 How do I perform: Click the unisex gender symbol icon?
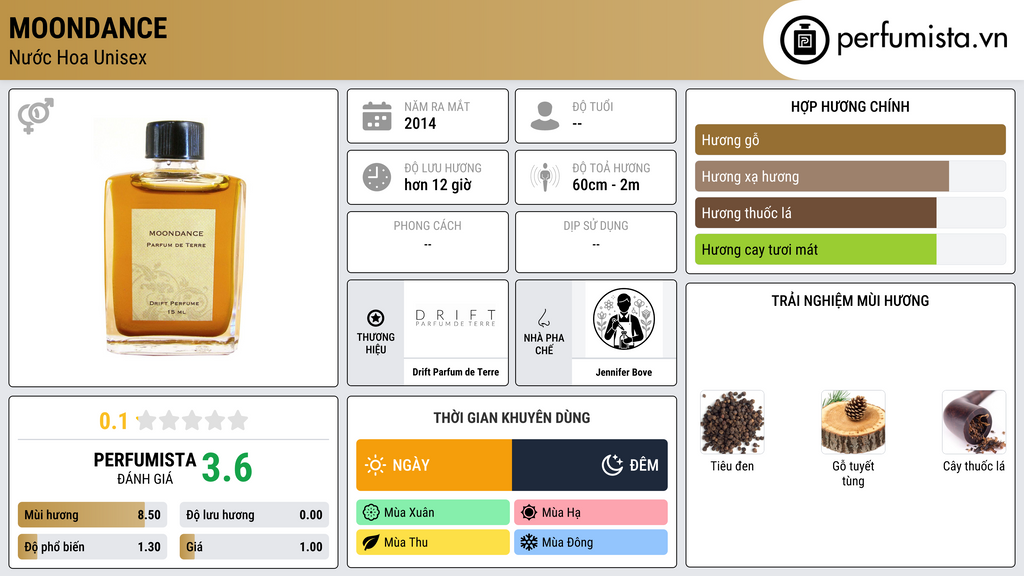pos(35,116)
